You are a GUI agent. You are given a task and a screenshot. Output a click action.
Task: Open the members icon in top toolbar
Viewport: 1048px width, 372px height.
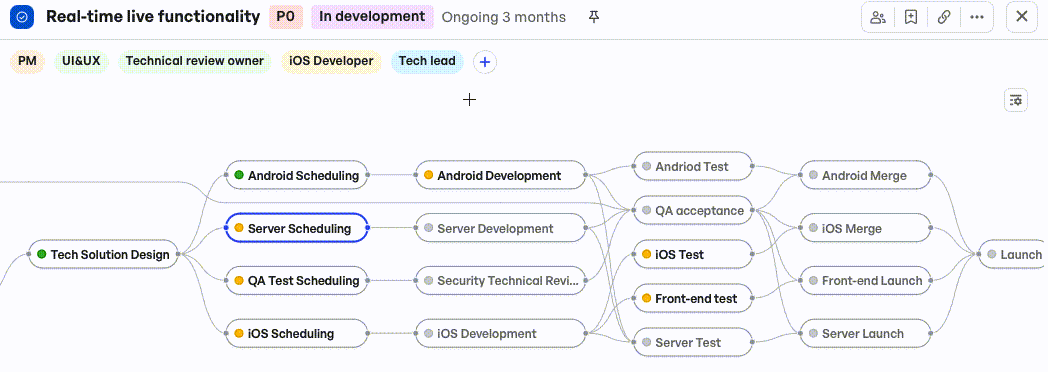pyautogui.click(x=878, y=17)
